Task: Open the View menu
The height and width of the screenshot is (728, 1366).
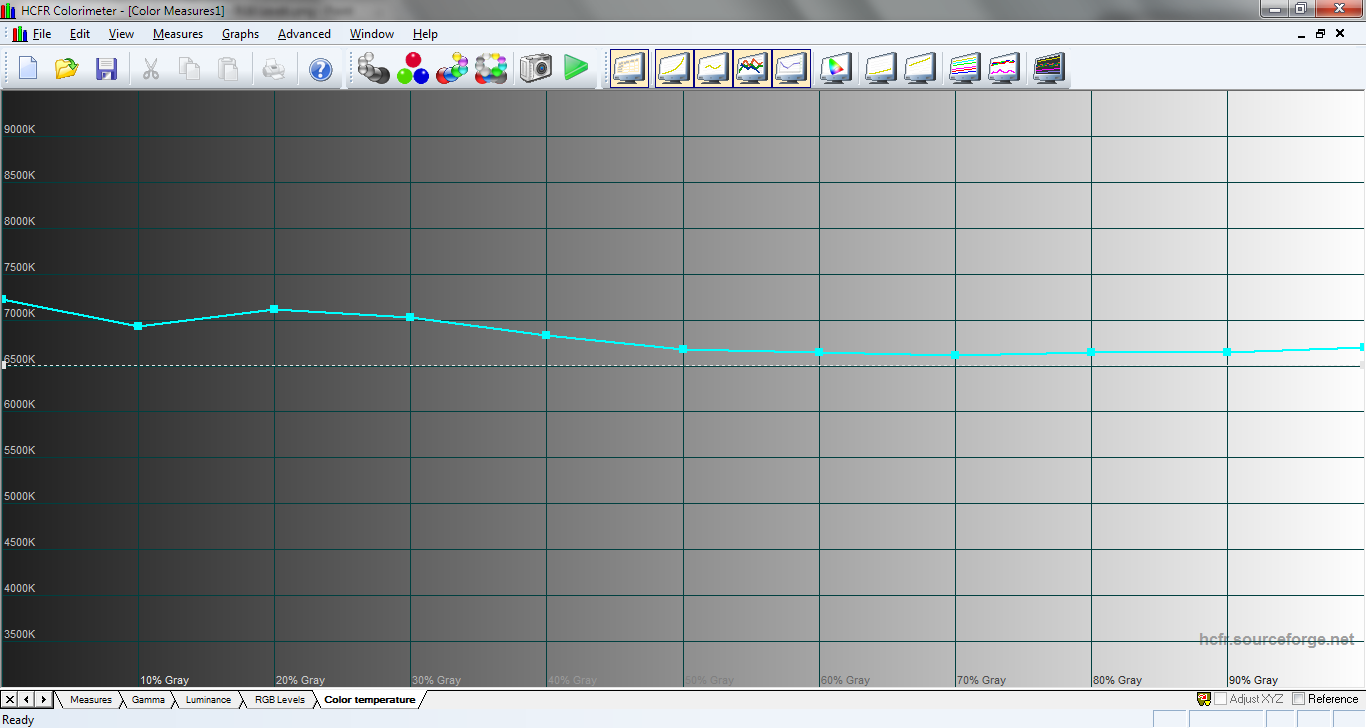Action: 121,34
